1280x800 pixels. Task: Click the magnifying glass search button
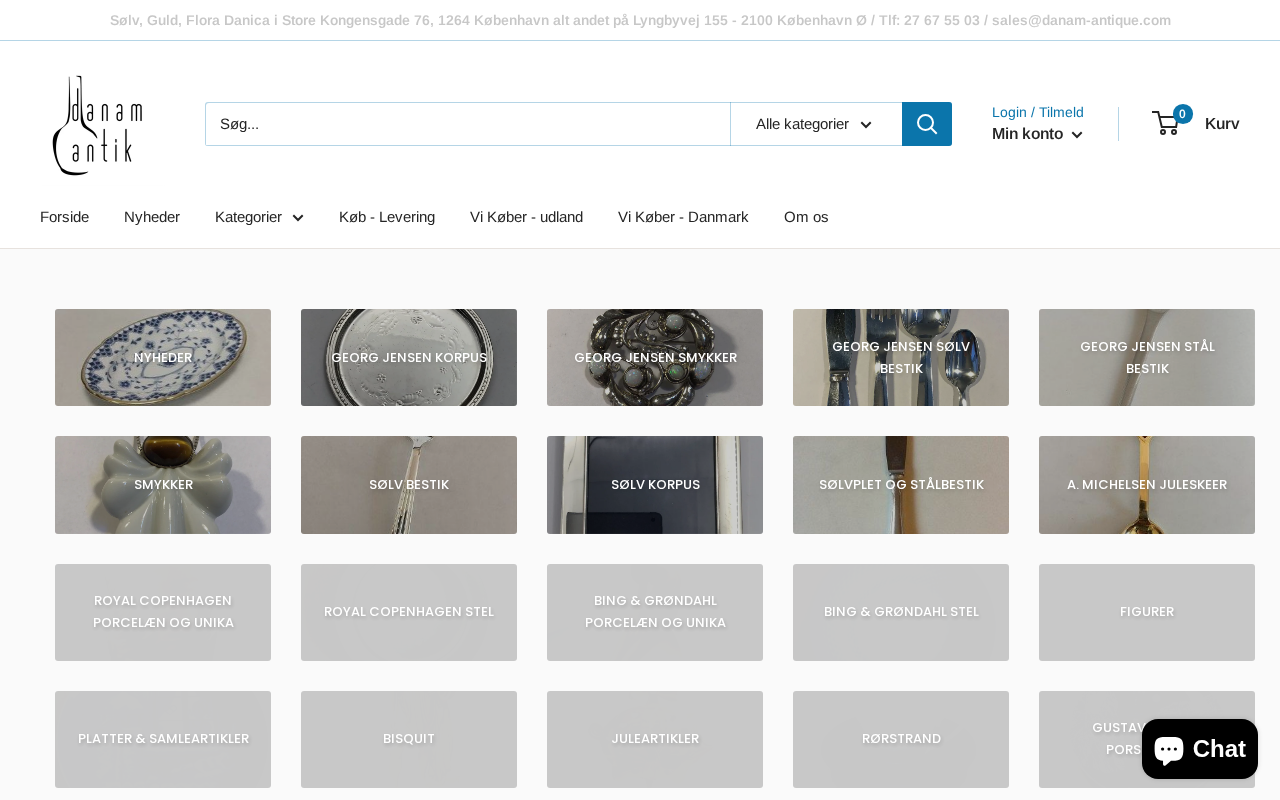[926, 124]
